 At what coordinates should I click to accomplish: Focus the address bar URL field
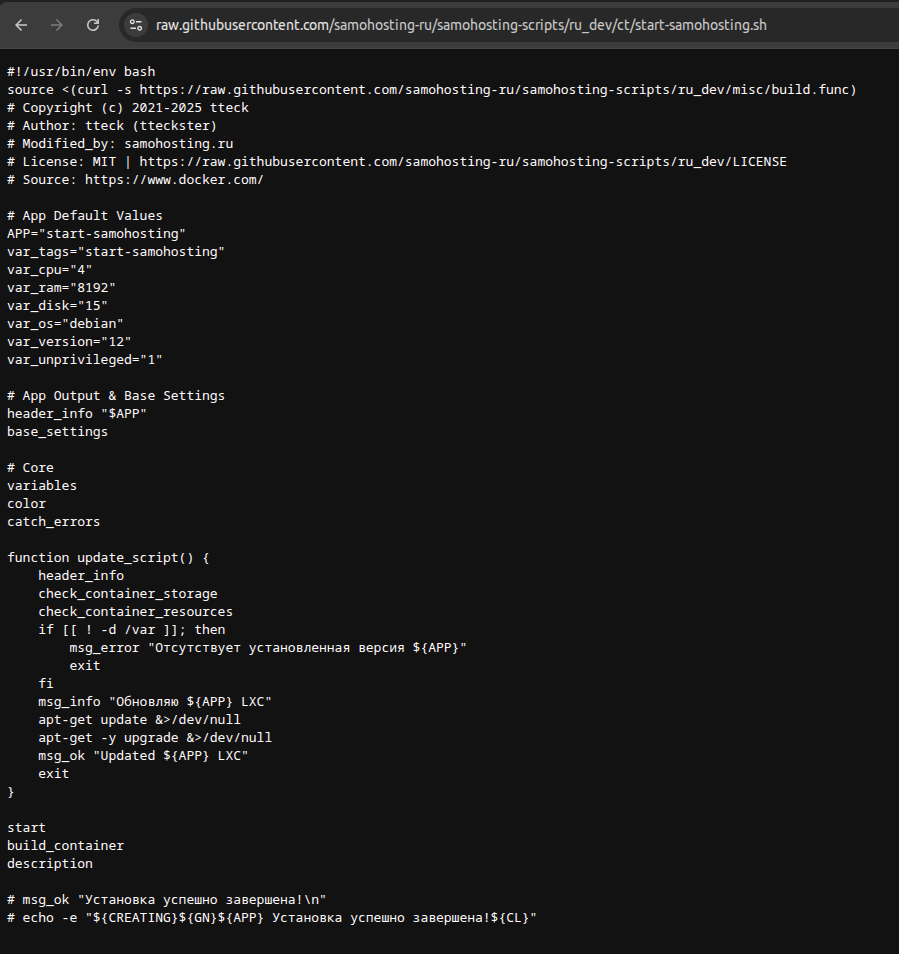click(x=460, y=24)
